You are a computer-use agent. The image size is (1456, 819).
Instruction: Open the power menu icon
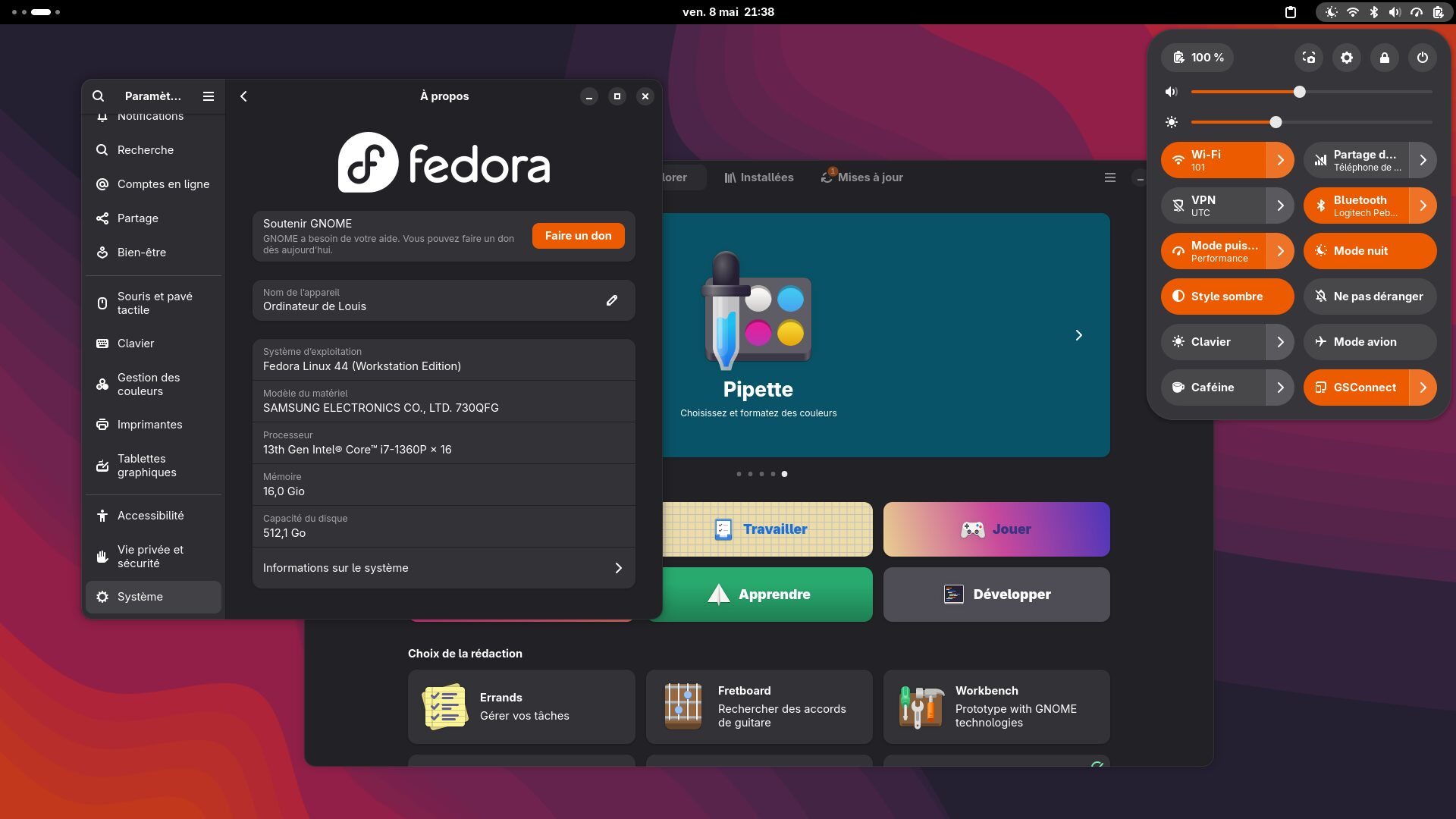1423,58
